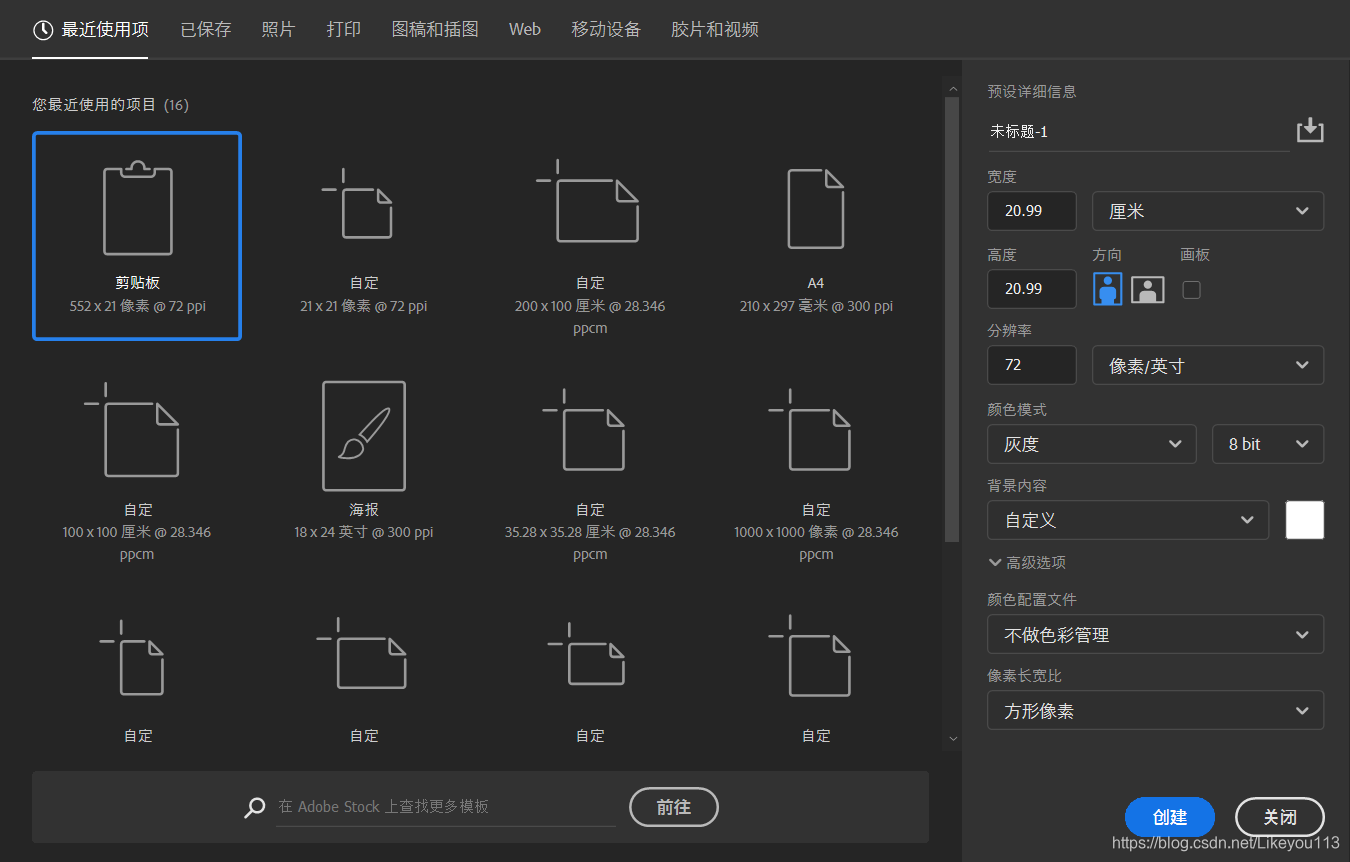
Task: Click the height field showing 20.99
Action: 1032,289
